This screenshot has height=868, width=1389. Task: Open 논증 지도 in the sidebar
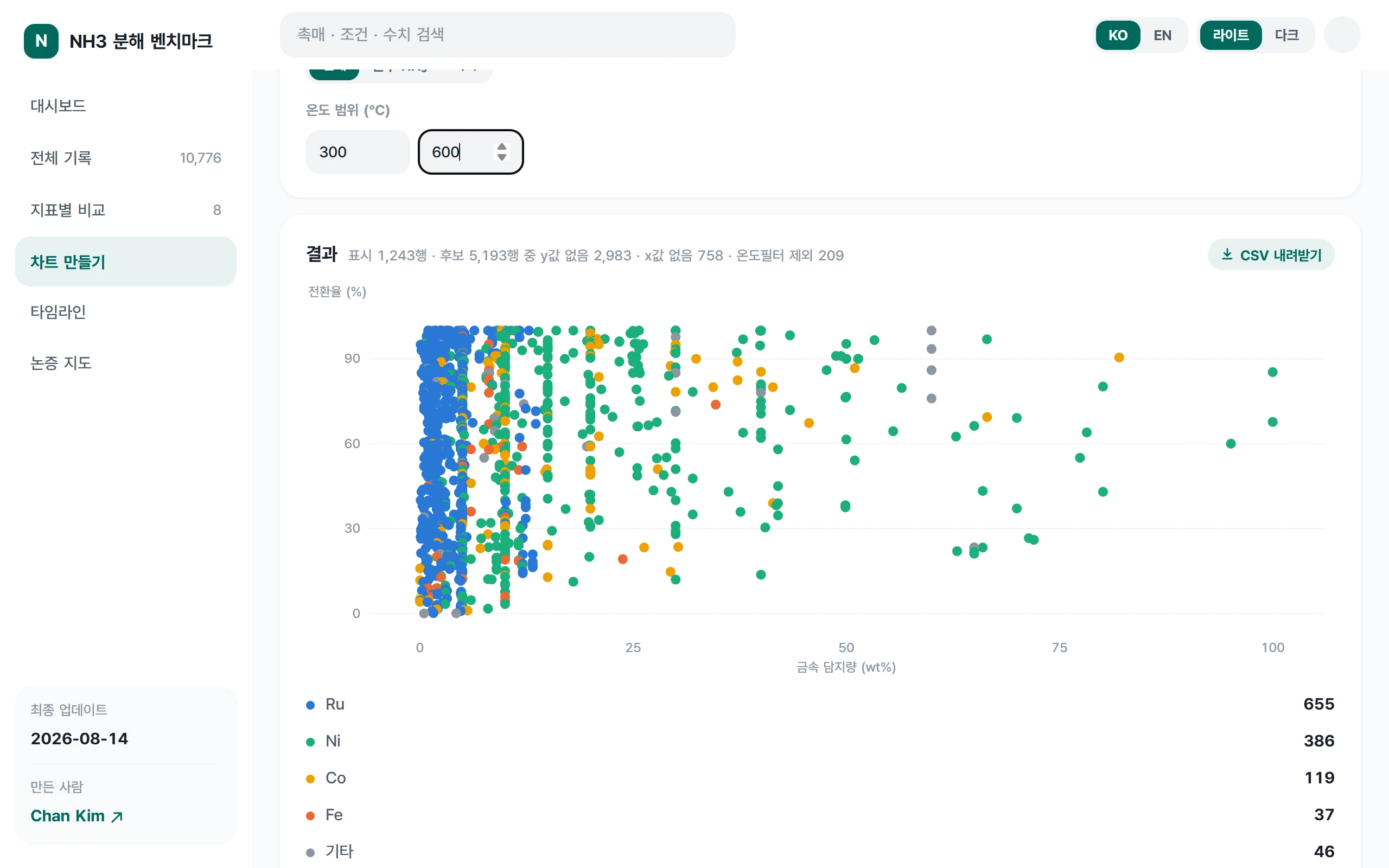point(126,363)
